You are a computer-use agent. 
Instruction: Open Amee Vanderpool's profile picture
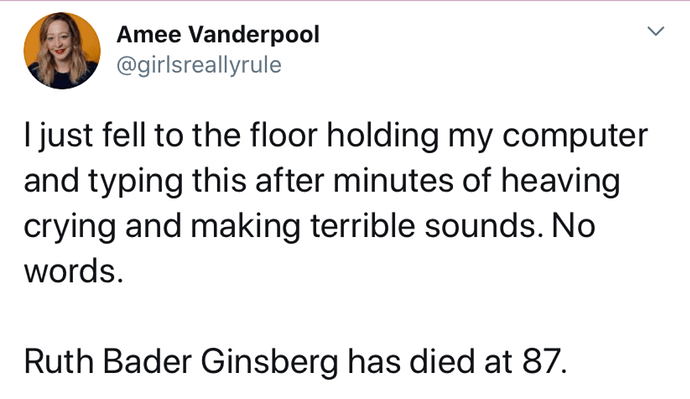pos(62,51)
